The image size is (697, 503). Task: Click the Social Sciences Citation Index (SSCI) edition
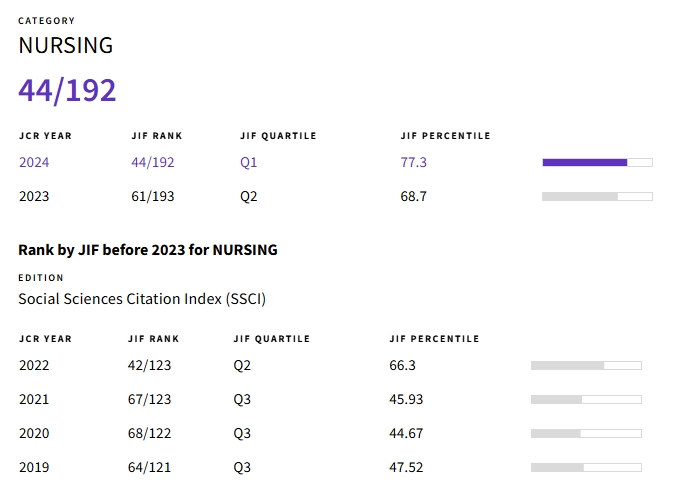tap(142, 298)
